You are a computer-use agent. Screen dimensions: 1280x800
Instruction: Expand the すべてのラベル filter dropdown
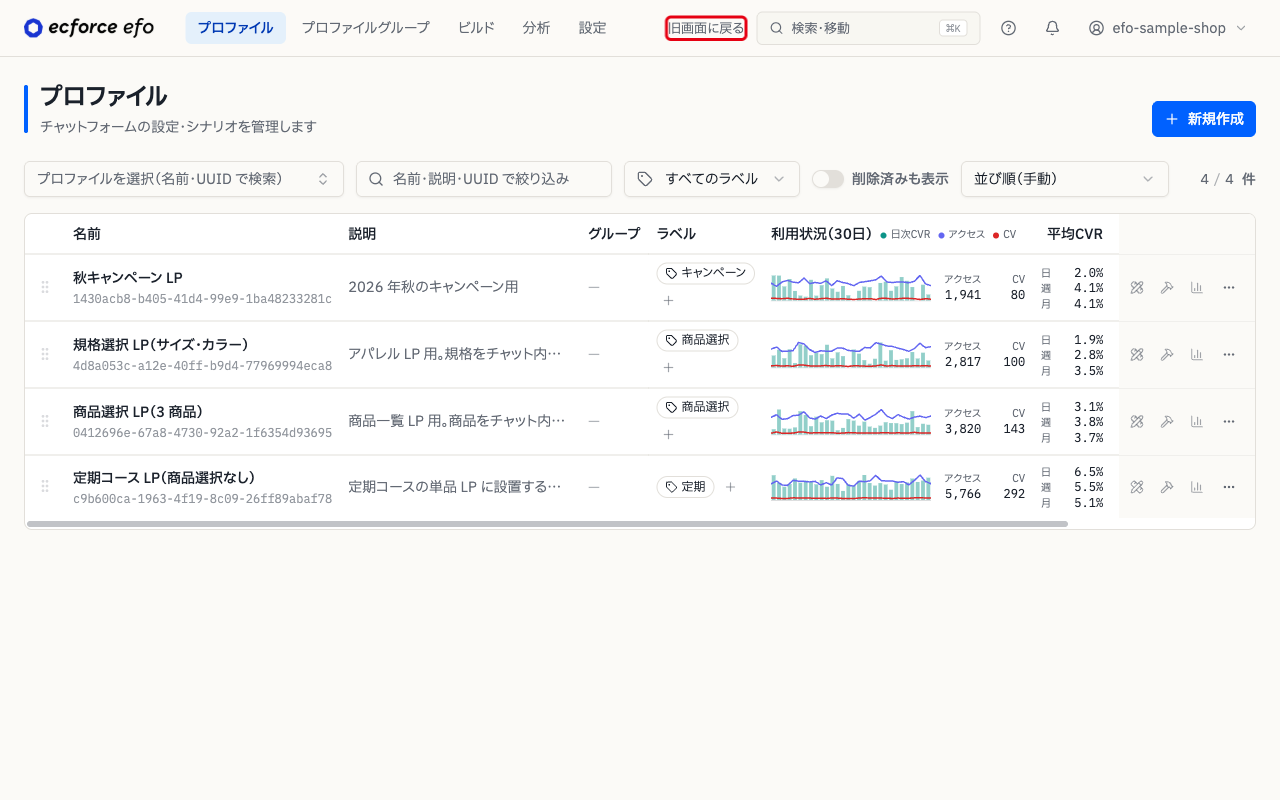point(712,179)
